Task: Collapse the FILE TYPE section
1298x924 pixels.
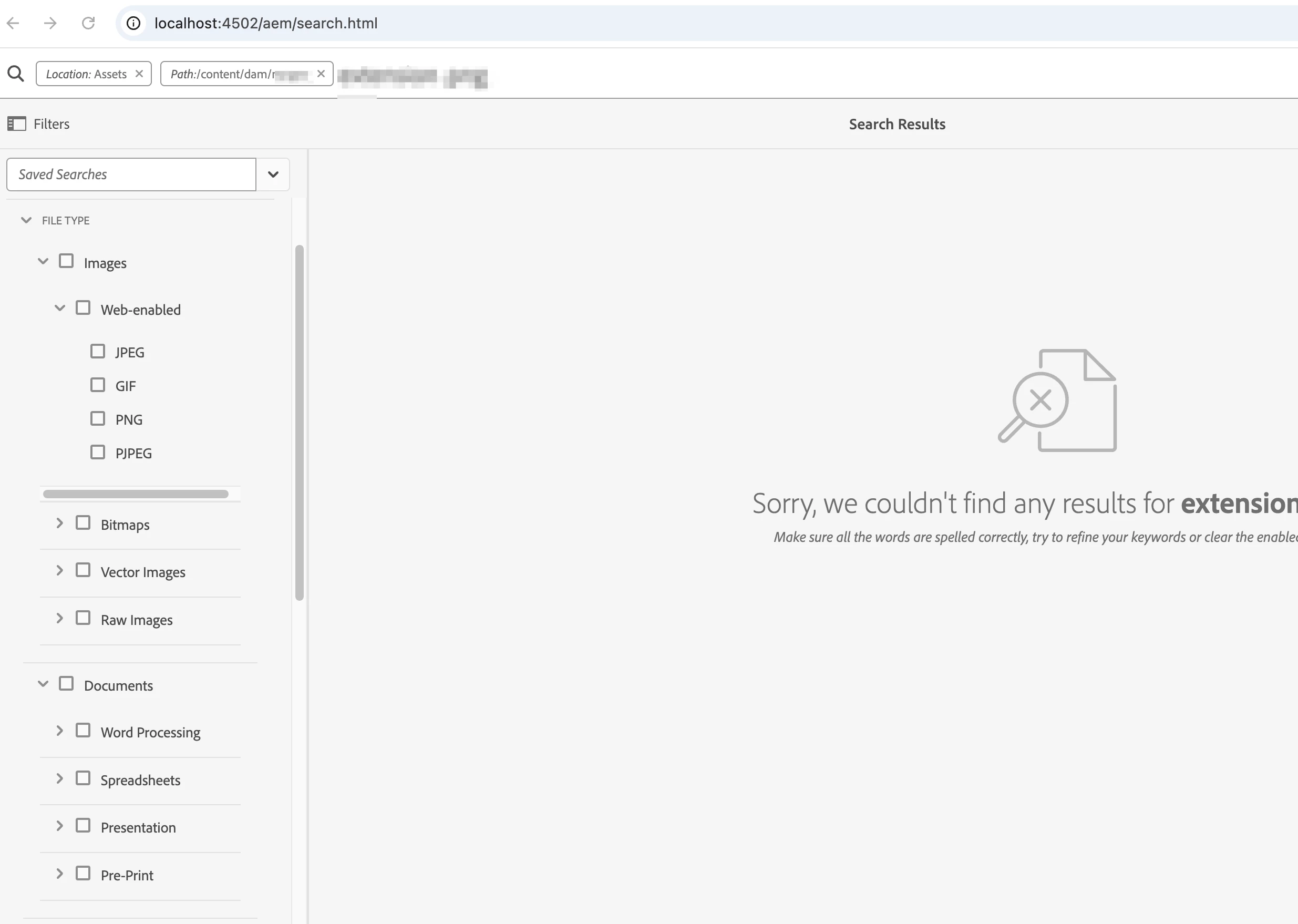Action: coord(26,220)
